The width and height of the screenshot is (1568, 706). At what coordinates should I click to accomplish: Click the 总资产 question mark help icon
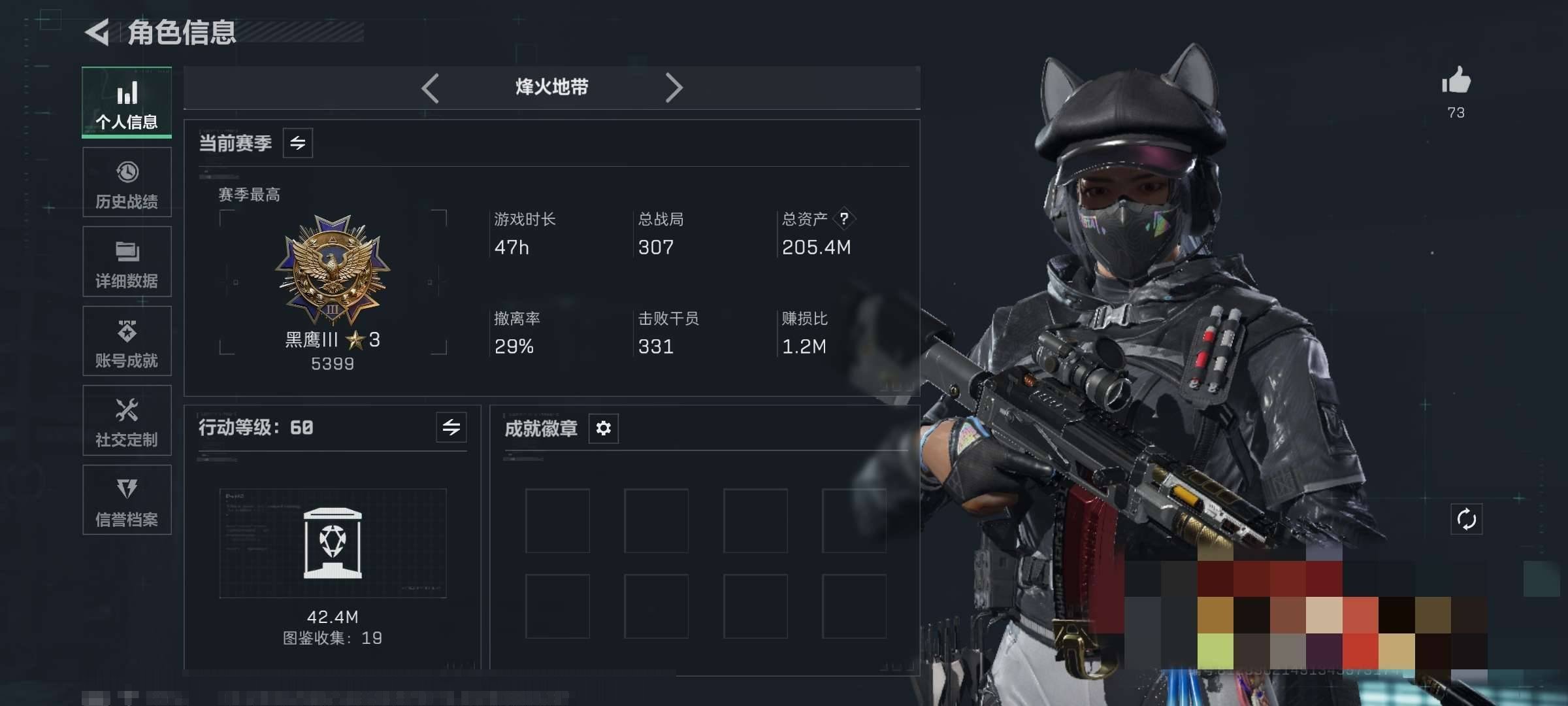[x=844, y=218]
